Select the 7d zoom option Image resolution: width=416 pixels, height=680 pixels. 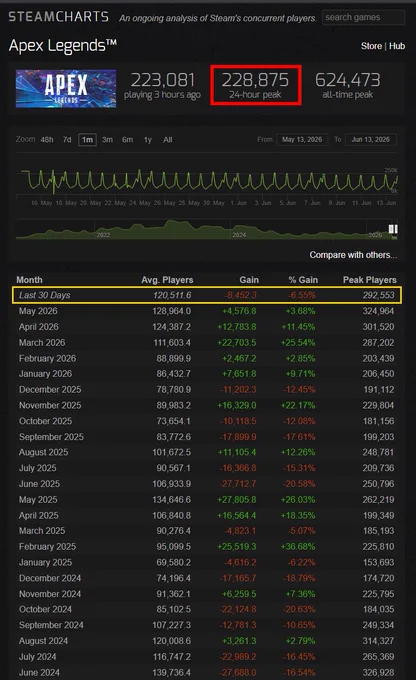point(67,140)
